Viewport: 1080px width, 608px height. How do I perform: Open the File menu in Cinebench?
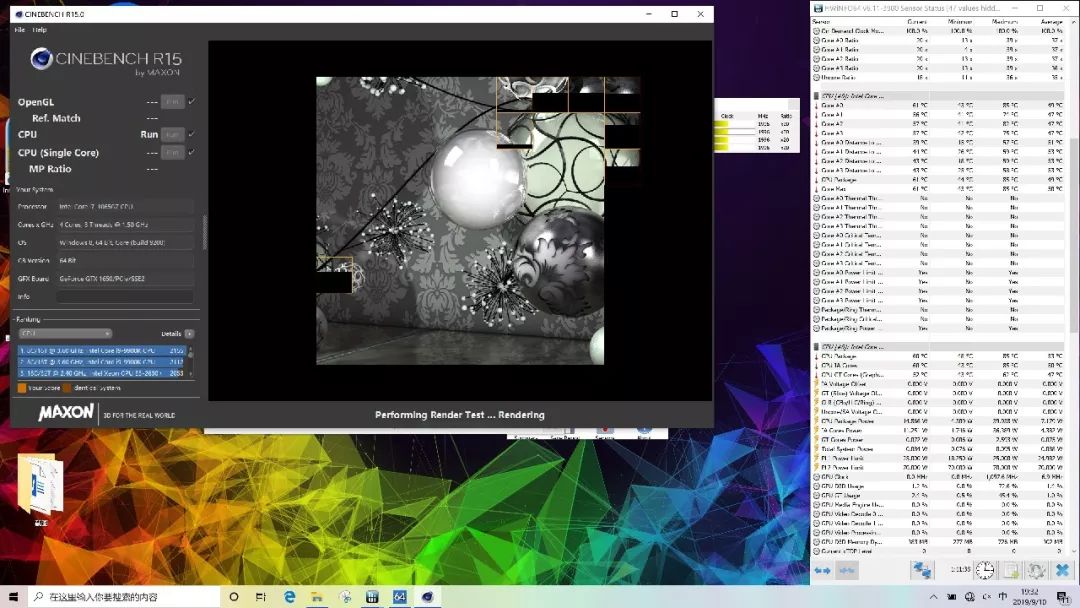pyautogui.click(x=19, y=30)
